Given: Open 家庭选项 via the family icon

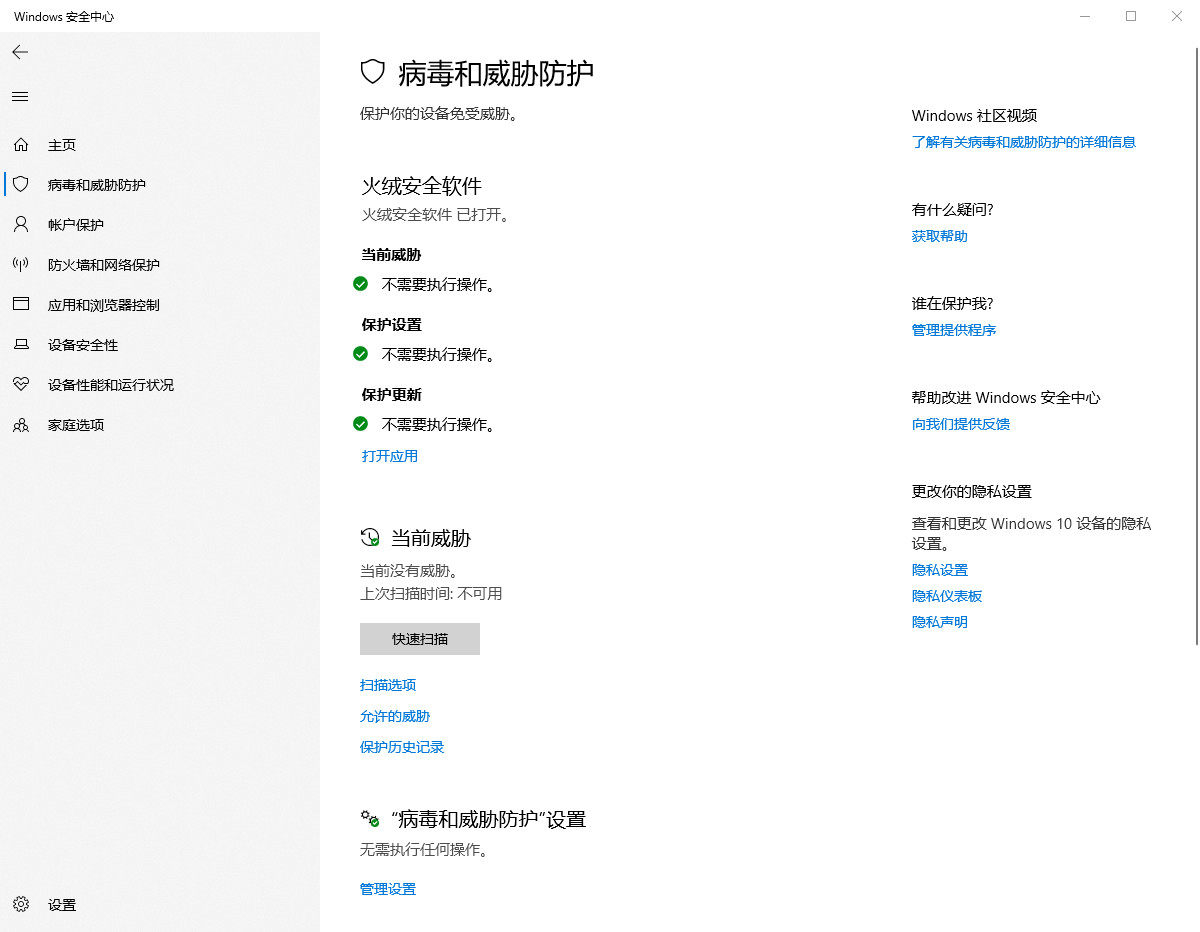Looking at the screenshot, I should point(20,424).
